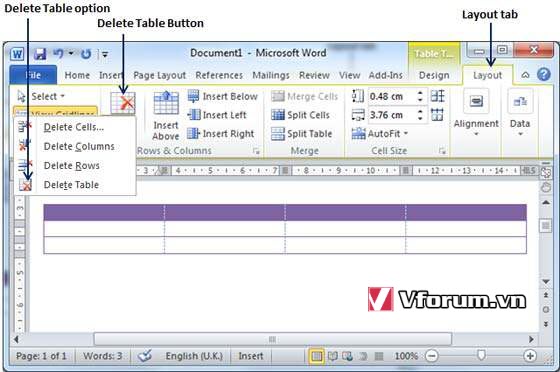Click the Insert Above button

(x=166, y=116)
